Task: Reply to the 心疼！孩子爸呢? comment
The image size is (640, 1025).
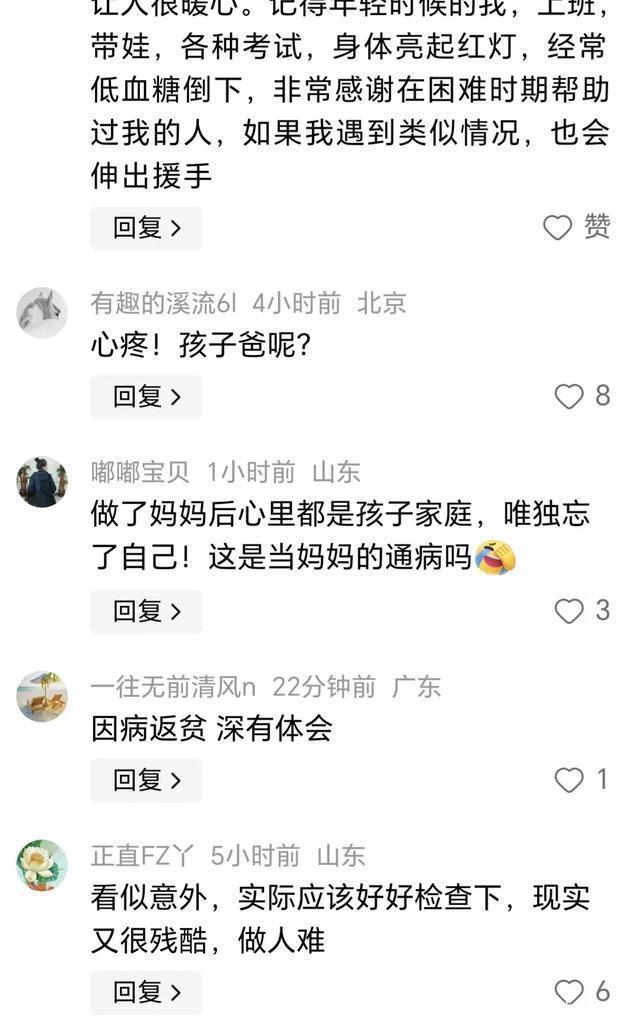Action: coord(146,397)
